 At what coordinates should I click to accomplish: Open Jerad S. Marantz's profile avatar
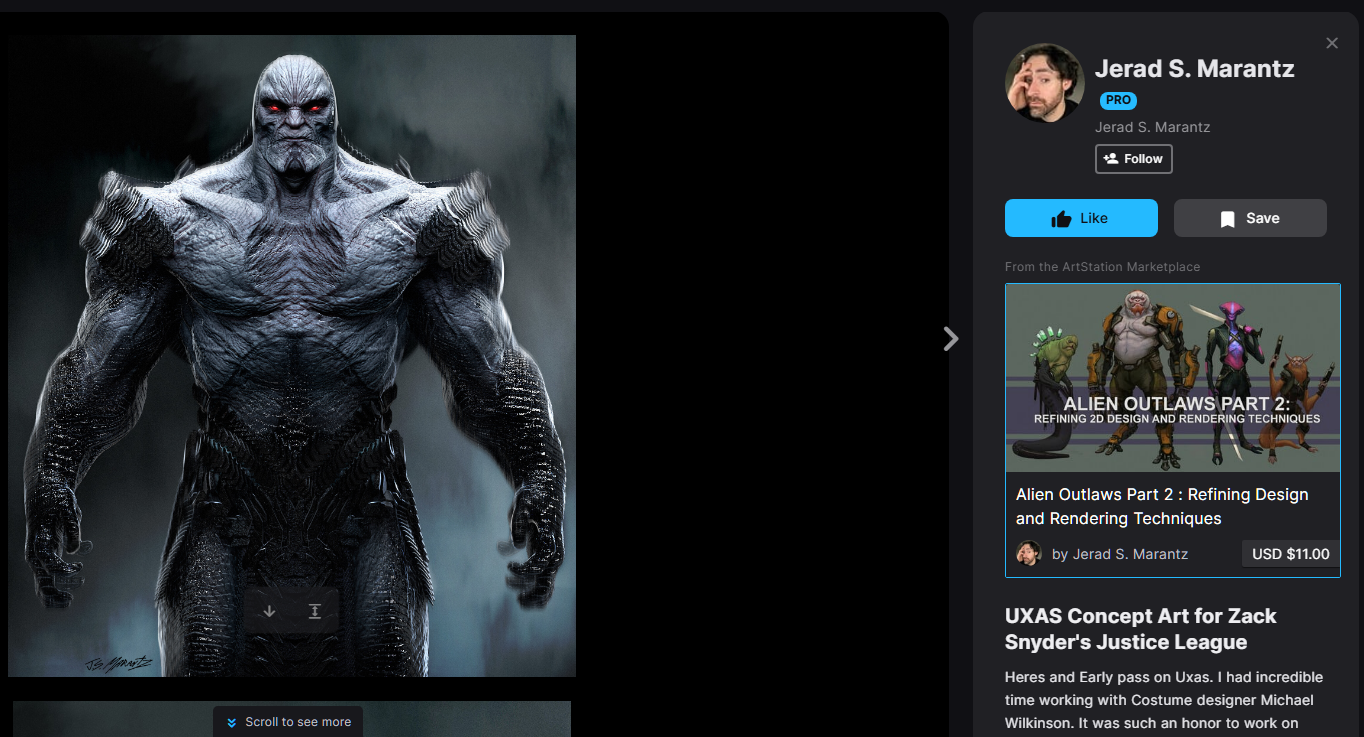click(1045, 83)
